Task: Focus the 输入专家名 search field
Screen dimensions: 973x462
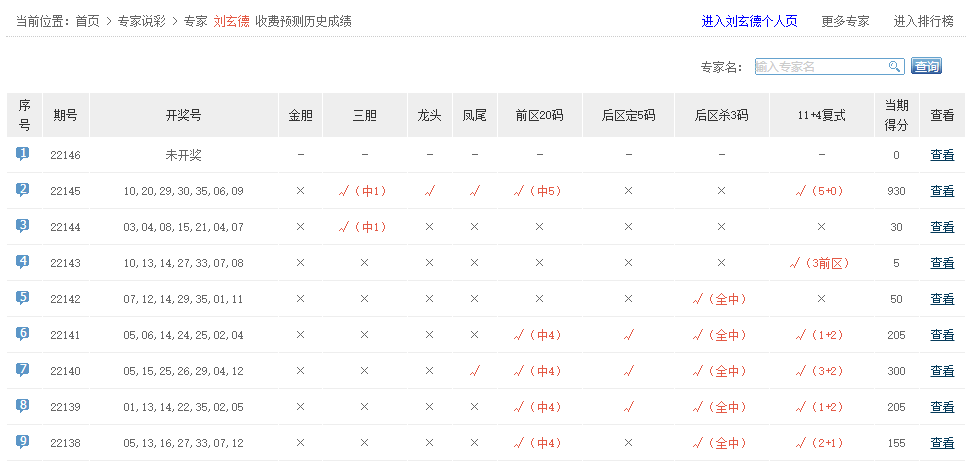Action: [820, 67]
